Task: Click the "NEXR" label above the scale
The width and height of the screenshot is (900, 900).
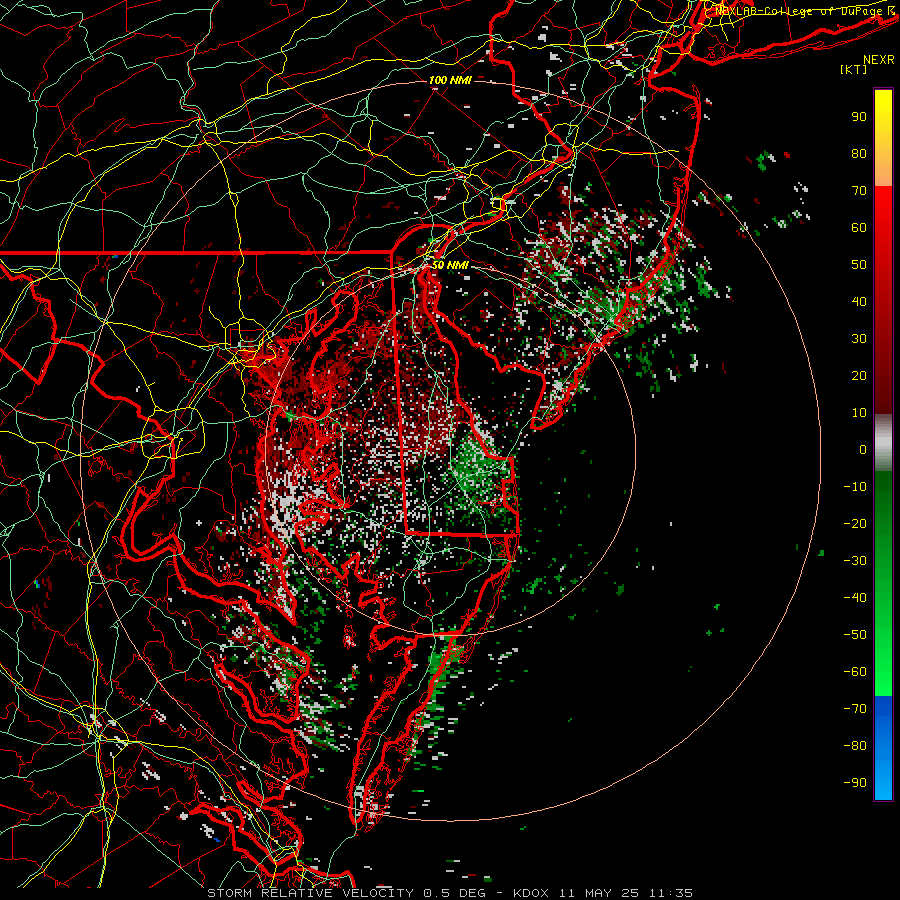Action: point(879,60)
